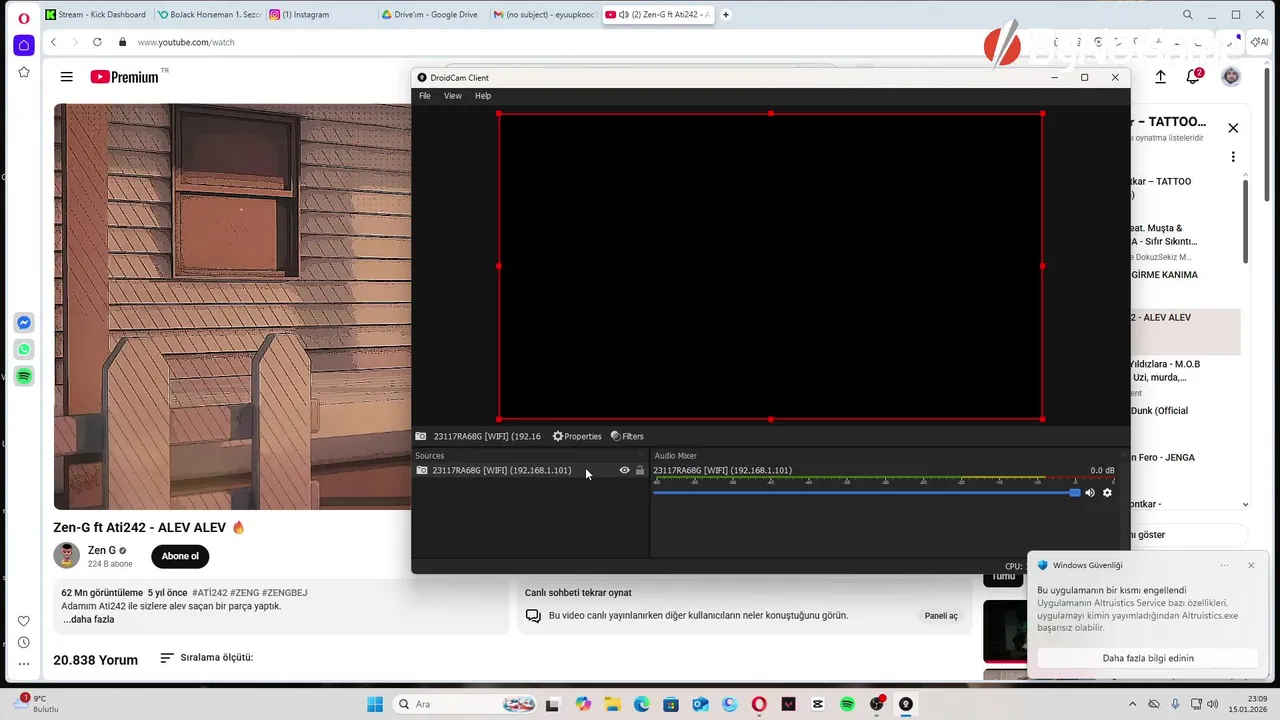The height and width of the screenshot is (720, 1280).
Task: Open WhatsApp in Opera sidebar
Action: point(24,350)
